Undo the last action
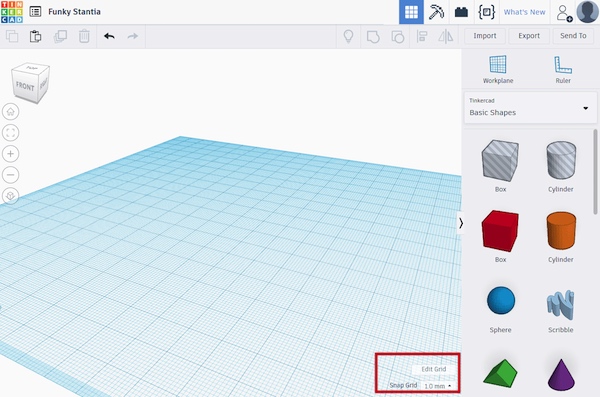The width and height of the screenshot is (600, 397). 109,36
